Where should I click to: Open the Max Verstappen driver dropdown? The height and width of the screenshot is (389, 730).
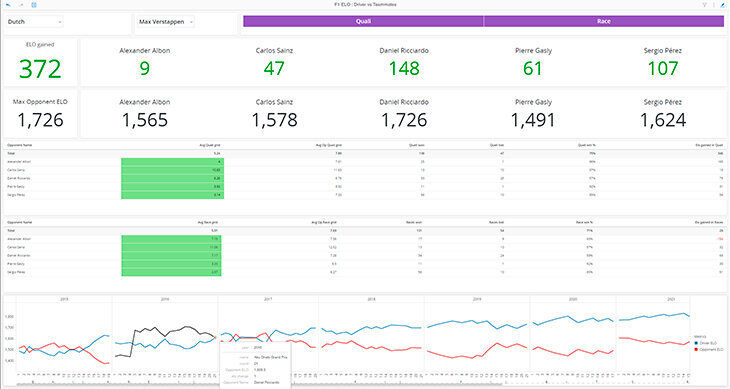point(166,21)
